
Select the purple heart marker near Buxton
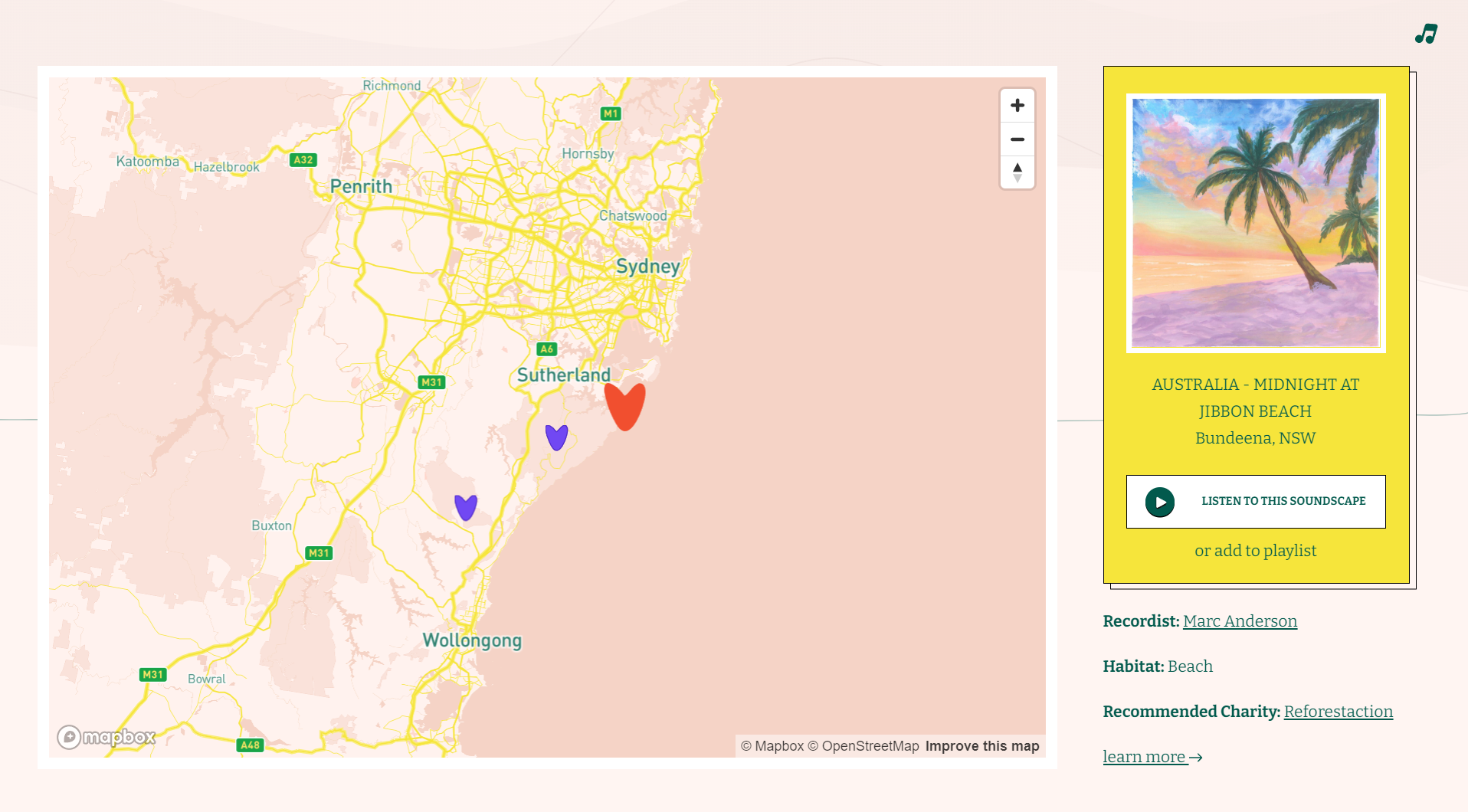point(466,507)
